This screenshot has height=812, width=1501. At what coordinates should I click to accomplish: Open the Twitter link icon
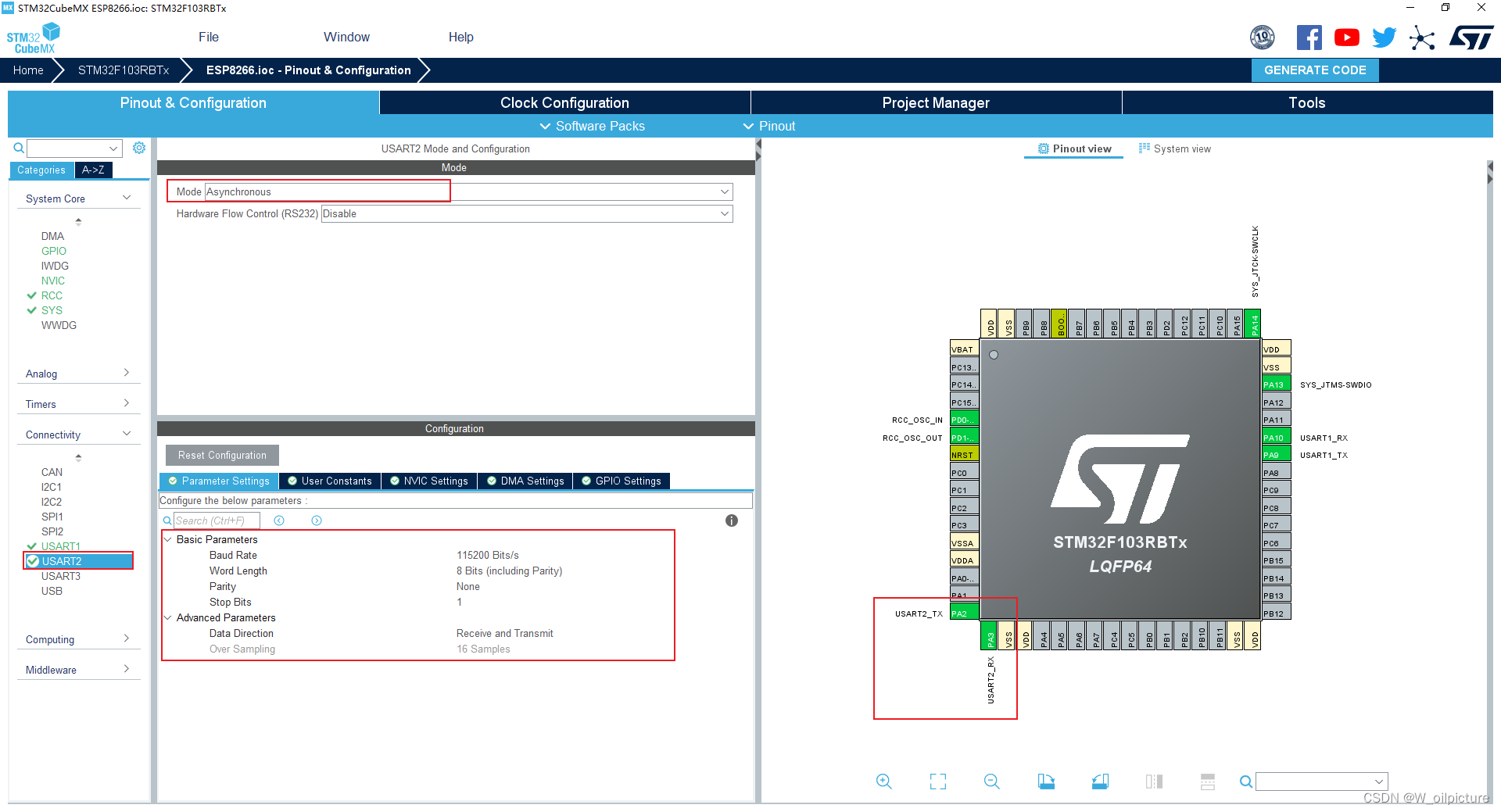[1384, 38]
